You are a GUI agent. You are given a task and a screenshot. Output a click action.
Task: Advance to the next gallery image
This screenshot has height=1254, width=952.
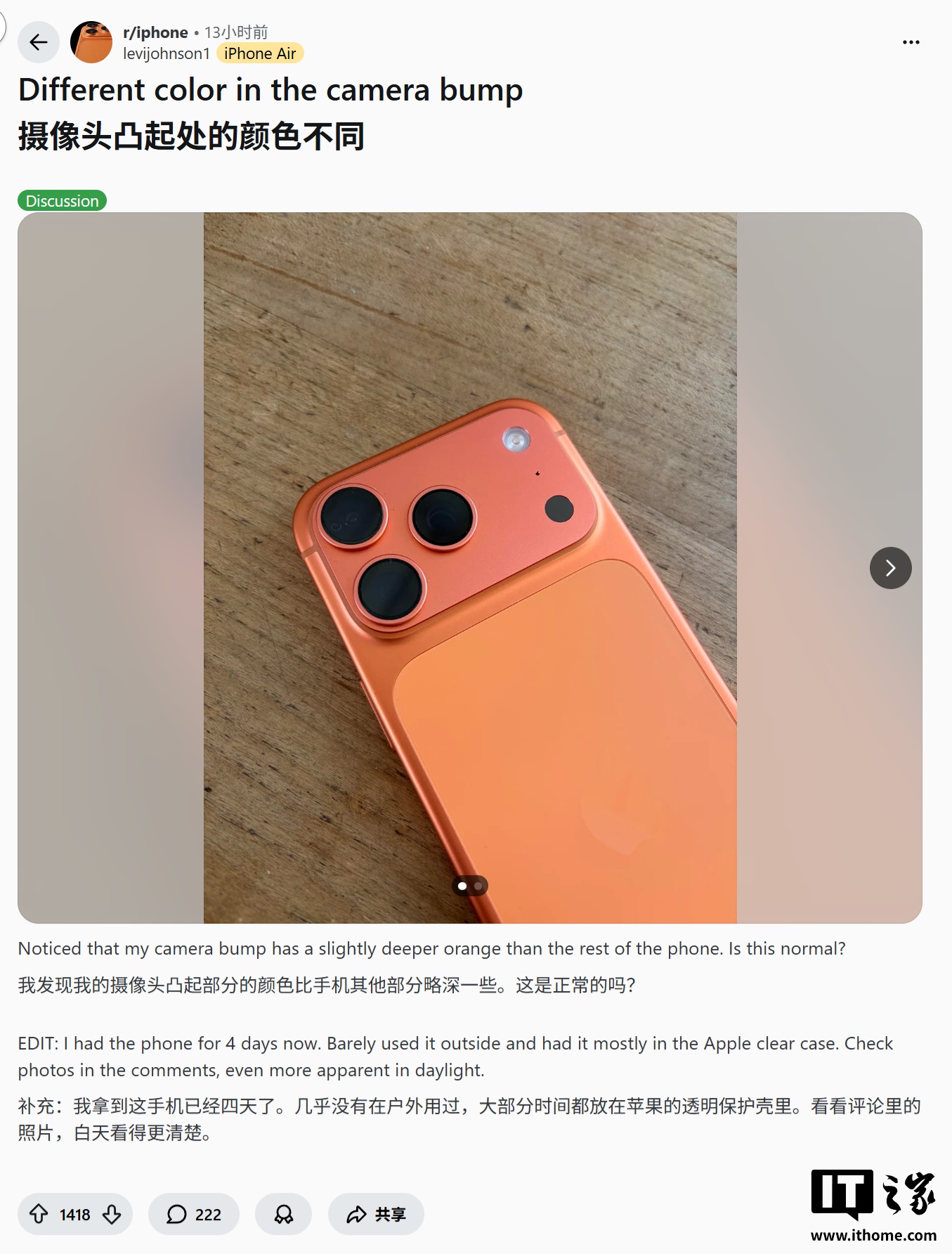890,568
